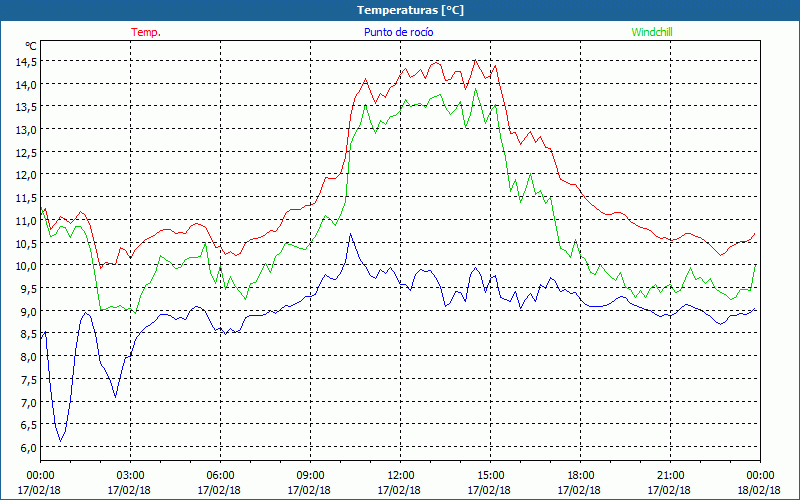Click the 10,5 y-axis value
Viewport: 800px width, 500px height.
27,243
